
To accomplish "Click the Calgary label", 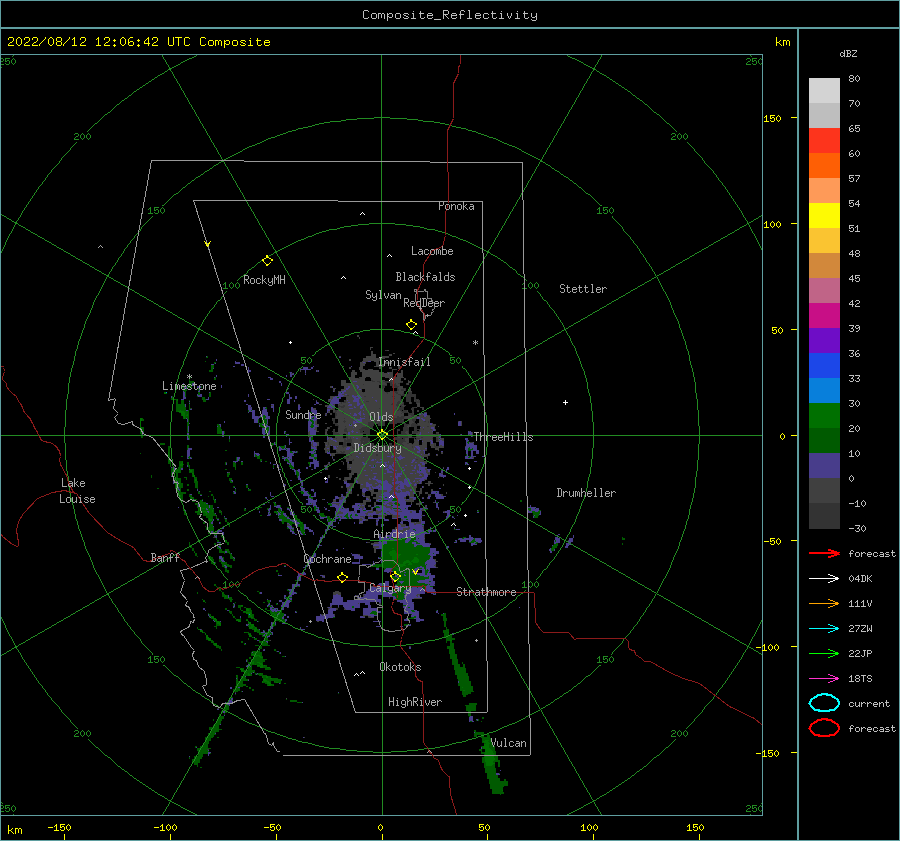I will tap(390, 588).
